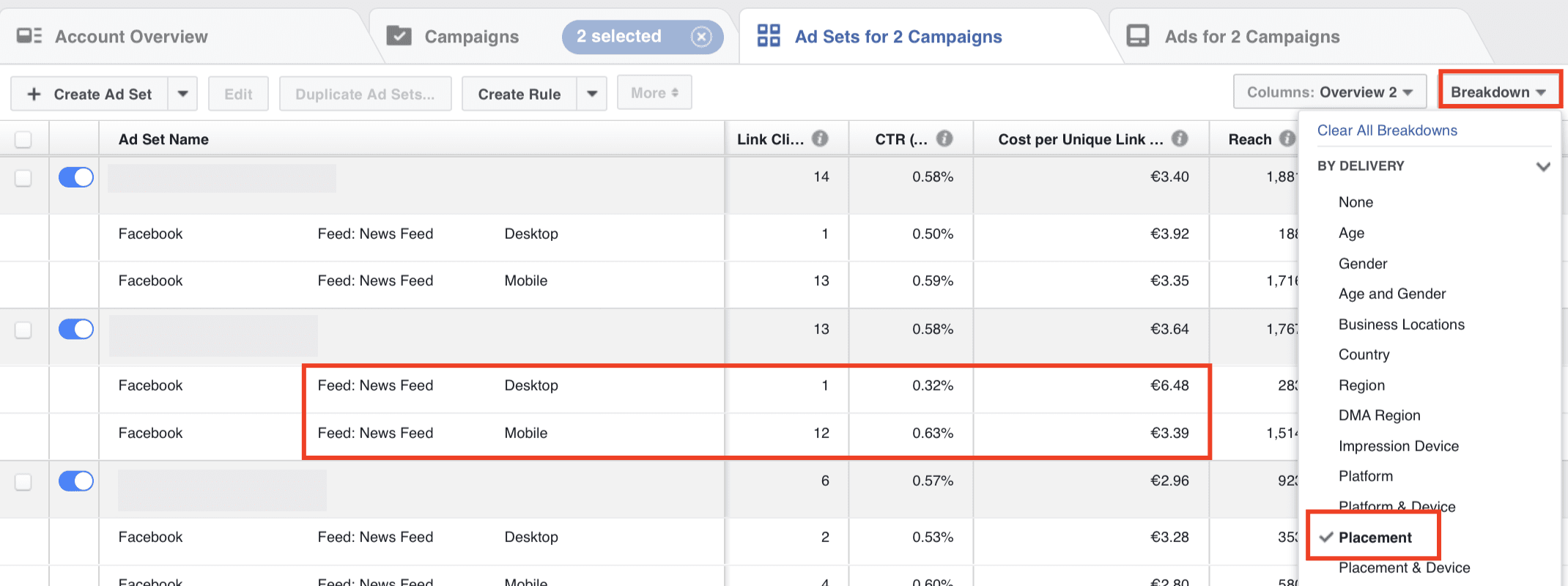Click Clear All Breakdowns link
This screenshot has width=1568, height=586.
1387,130
